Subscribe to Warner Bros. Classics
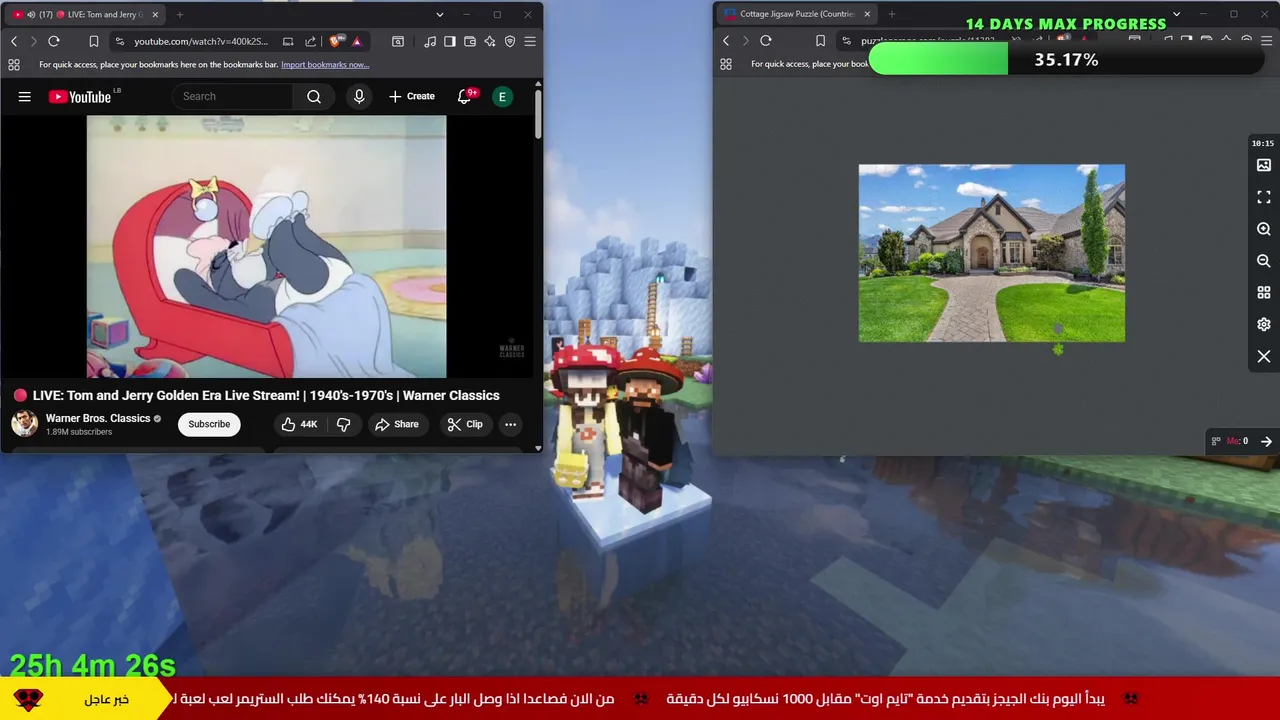This screenshot has width=1280, height=720. [x=209, y=424]
